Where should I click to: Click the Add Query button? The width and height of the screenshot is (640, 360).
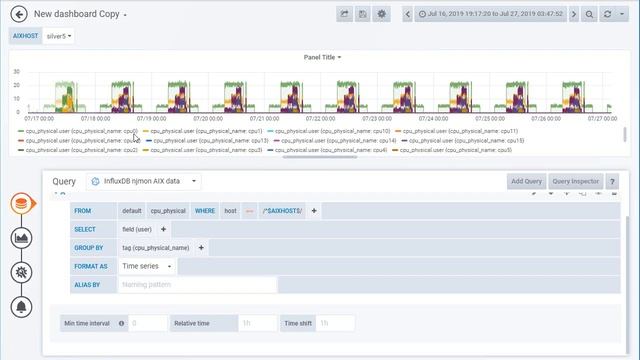coord(527,181)
